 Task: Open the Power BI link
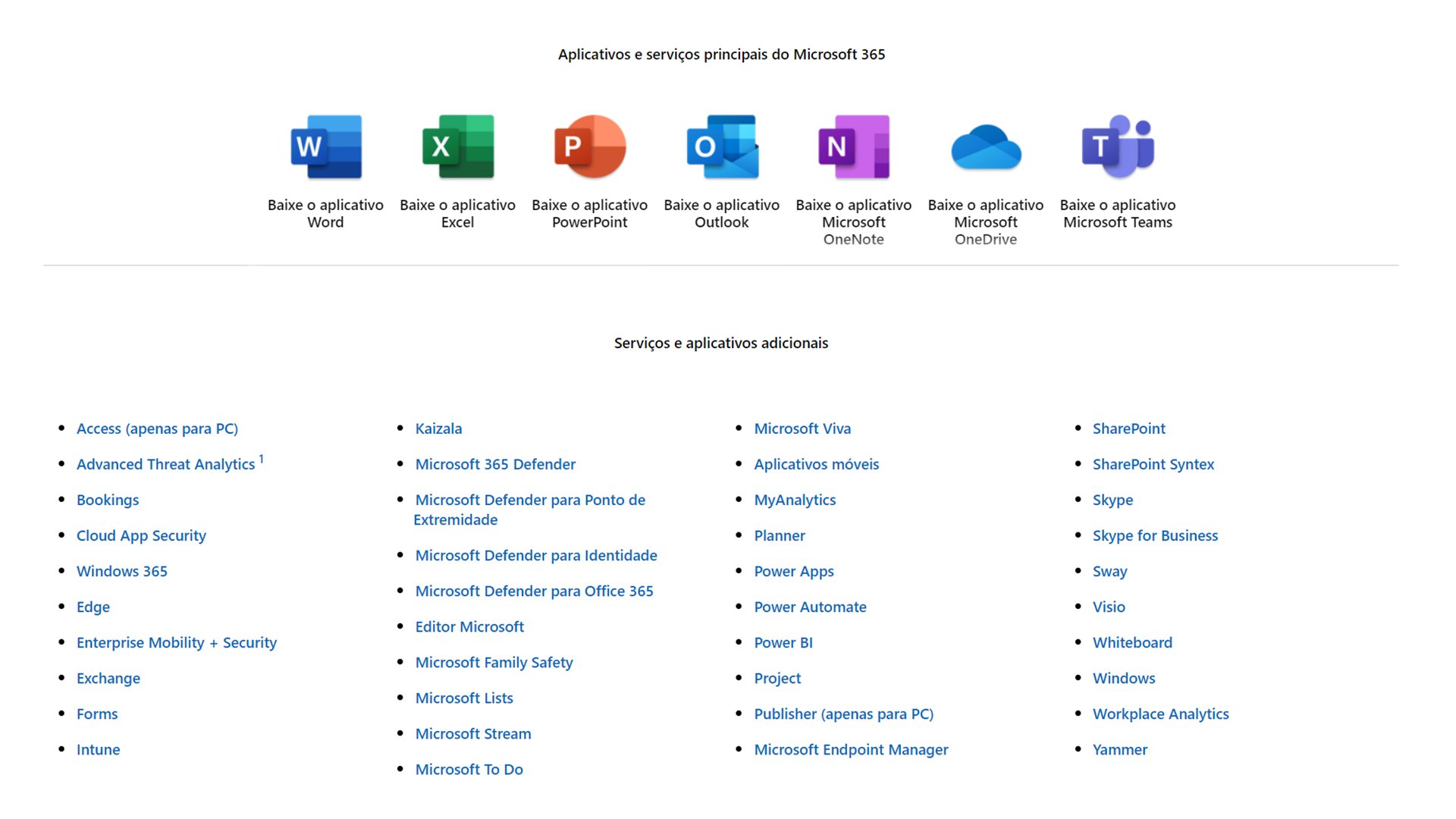783,642
